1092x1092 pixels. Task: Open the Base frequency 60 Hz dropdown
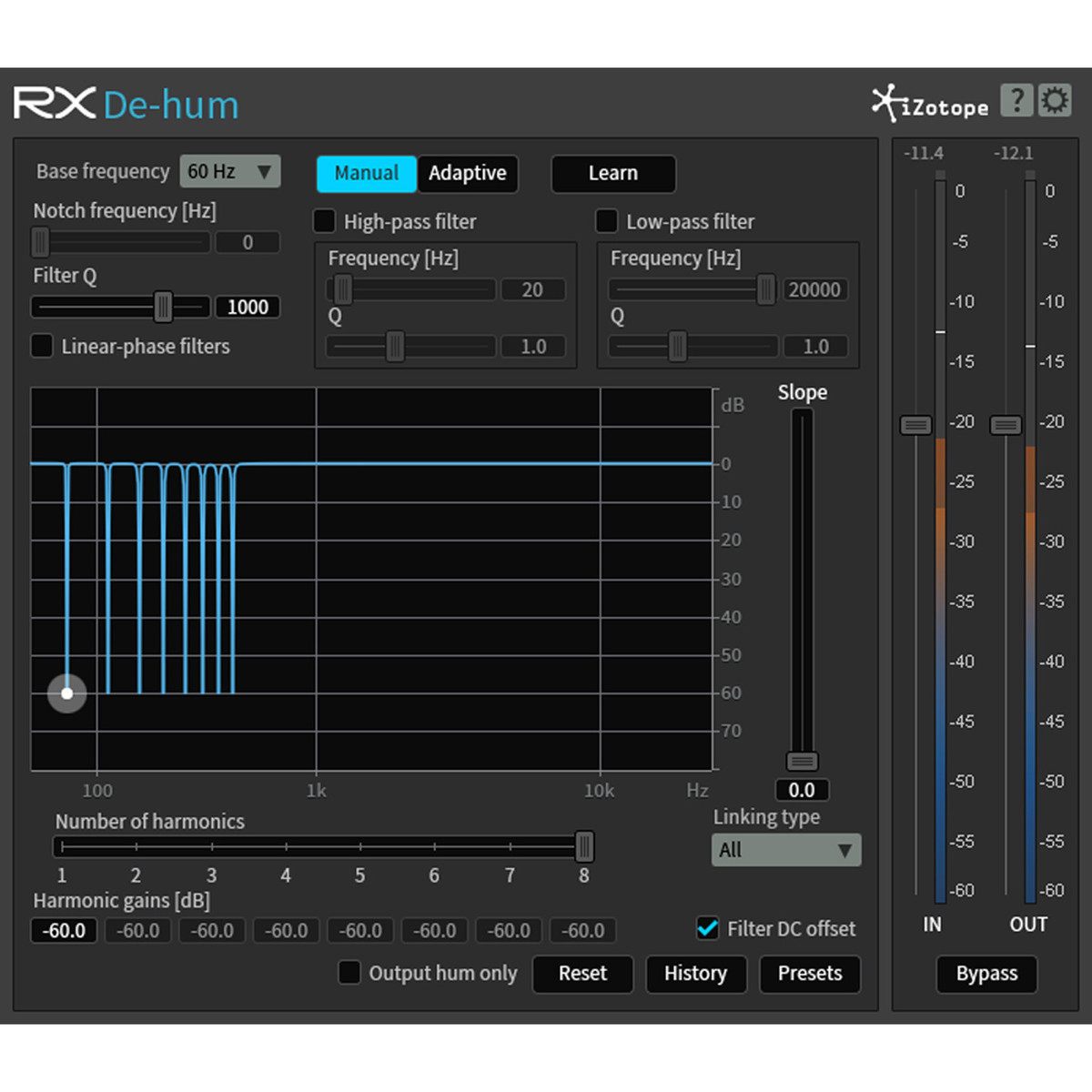click(230, 171)
